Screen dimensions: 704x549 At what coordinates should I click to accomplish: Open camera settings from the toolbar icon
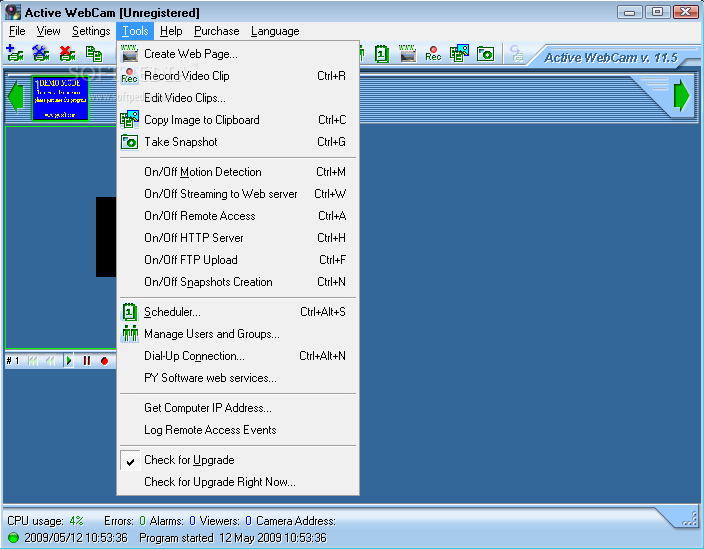(x=40, y=53)
